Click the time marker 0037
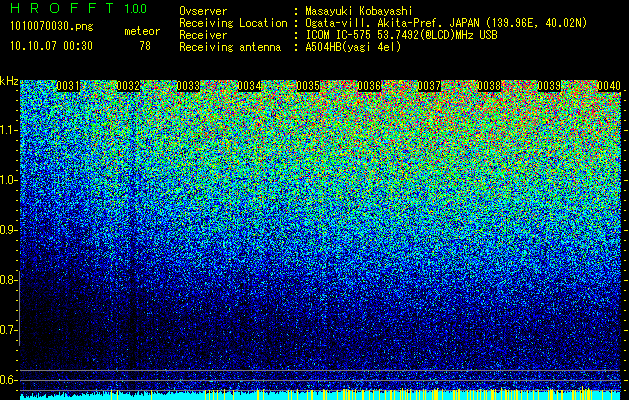This screenshot has height=400, width=629. (429, 86)
